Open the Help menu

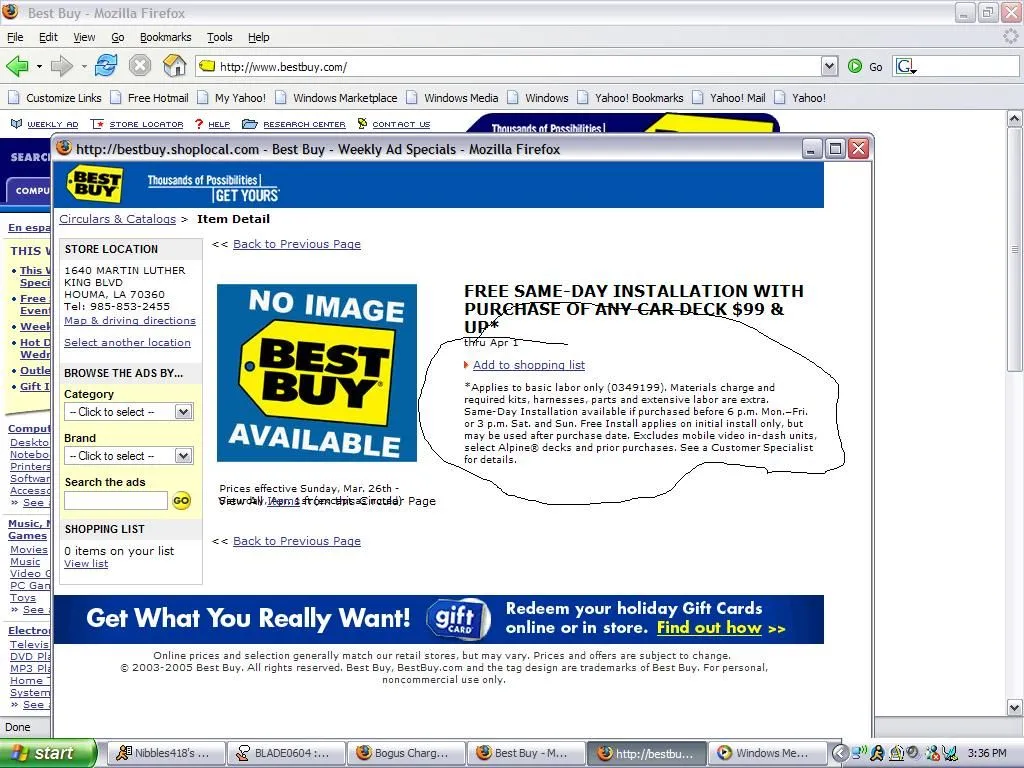point(259,37)
